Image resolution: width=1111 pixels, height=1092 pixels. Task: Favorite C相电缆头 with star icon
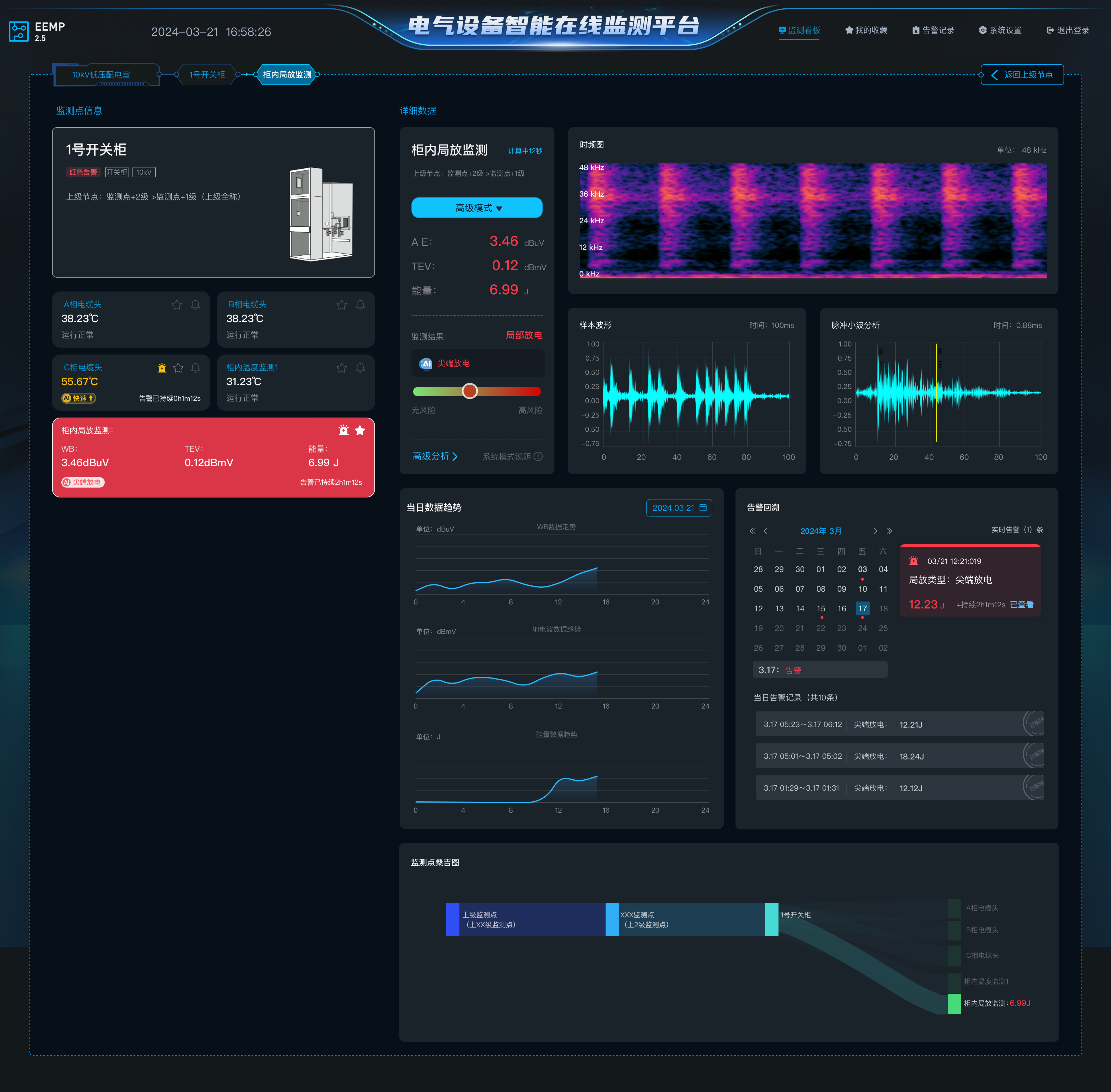point(178,368)
